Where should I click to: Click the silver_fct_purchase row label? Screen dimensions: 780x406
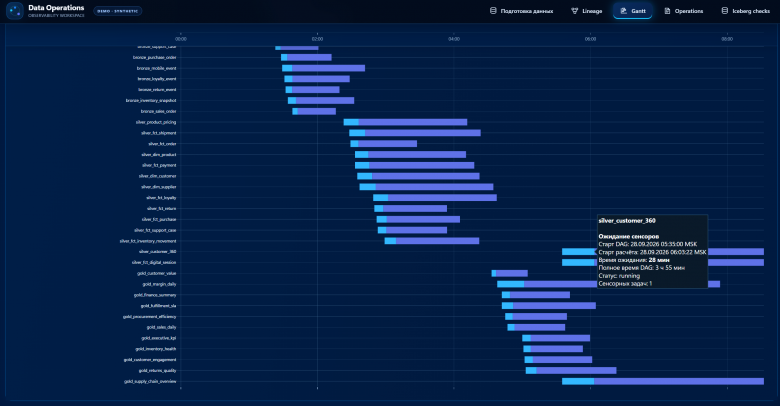[159, 219]
